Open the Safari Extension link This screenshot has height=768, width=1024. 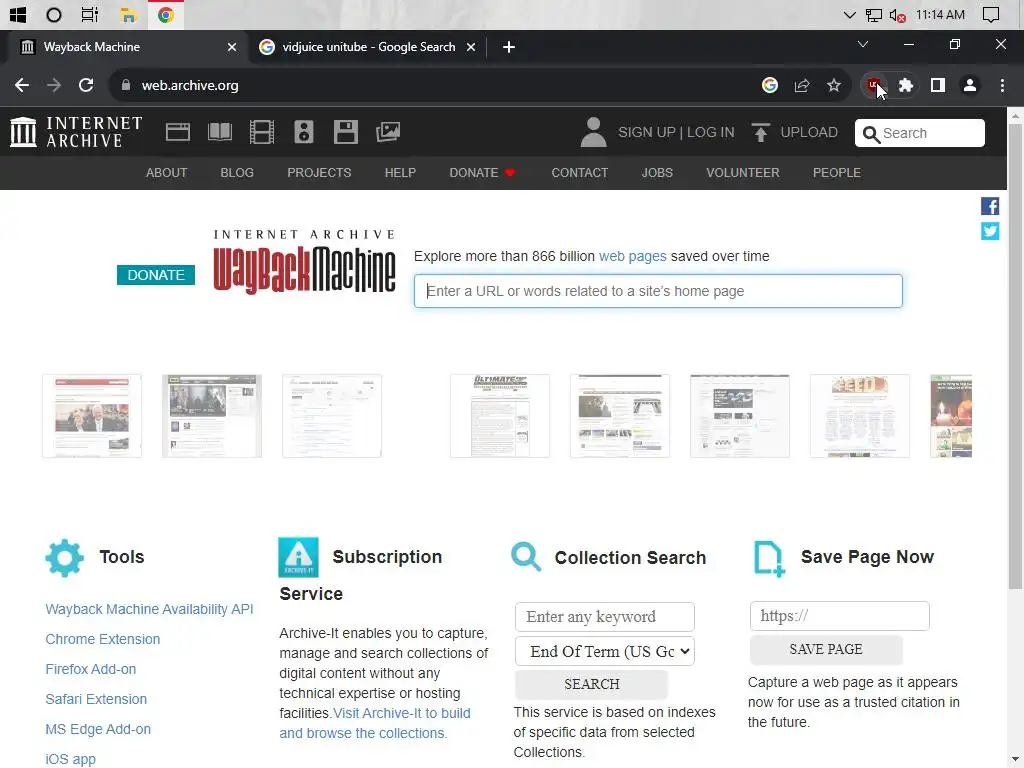click(x=96, y=699)
